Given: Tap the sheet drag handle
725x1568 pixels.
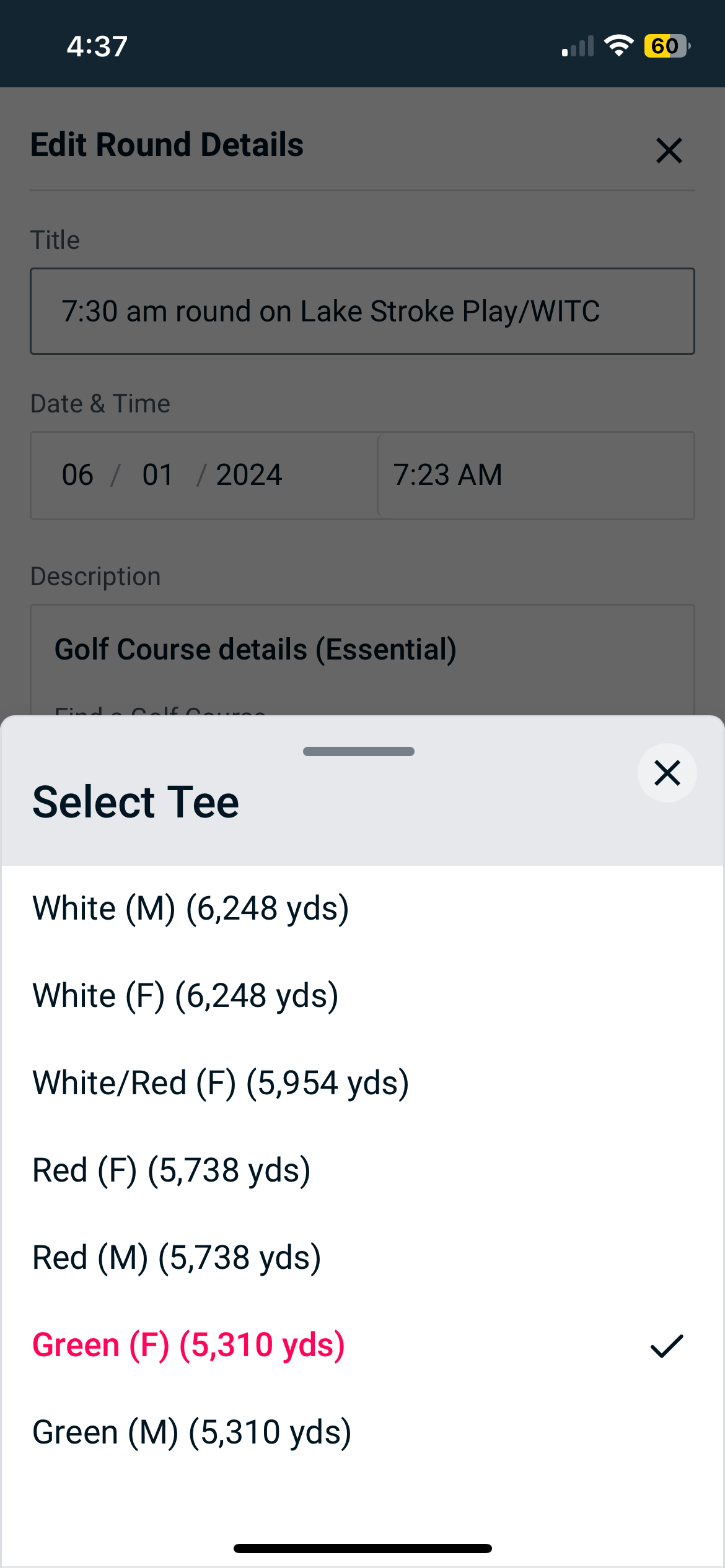Looking at the screenshot, I should pos(359,751).
